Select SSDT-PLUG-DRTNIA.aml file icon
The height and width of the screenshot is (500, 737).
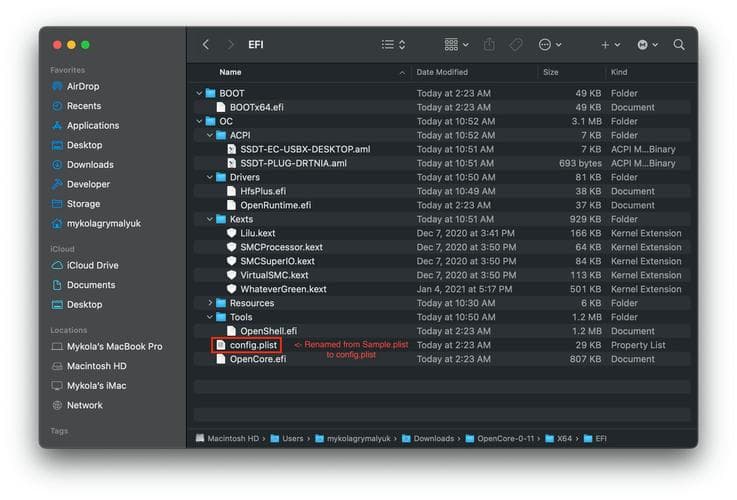pyautogui.click(x=231, y=163)
